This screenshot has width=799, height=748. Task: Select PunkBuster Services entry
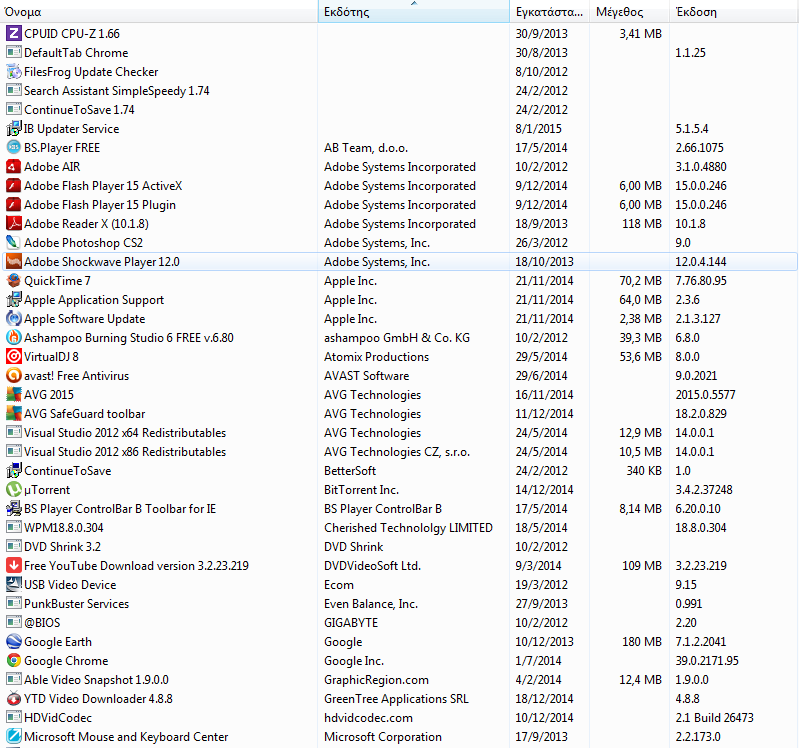(x=400, y=604)
